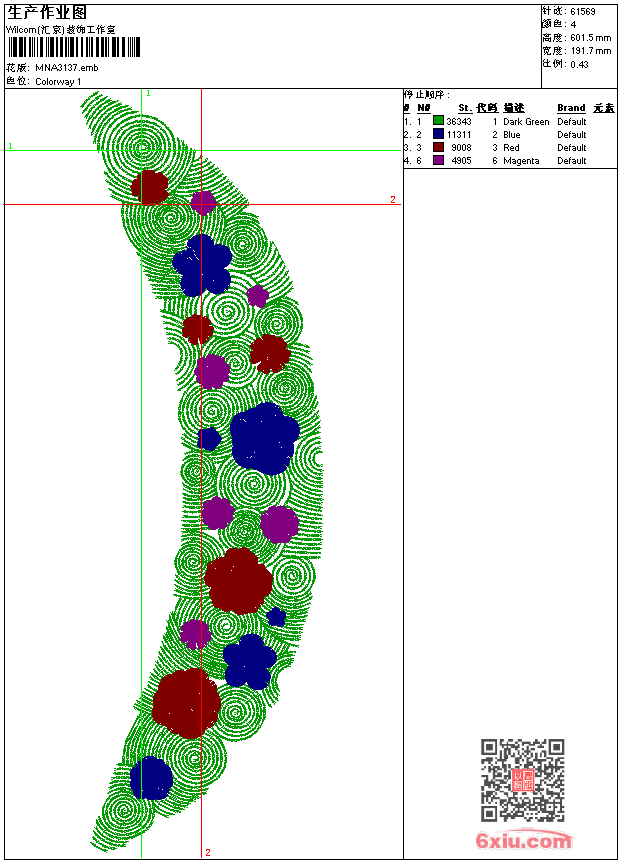Click the largest blue flower in design
This screenshot has height=860, width=620.
click(264, 438)
